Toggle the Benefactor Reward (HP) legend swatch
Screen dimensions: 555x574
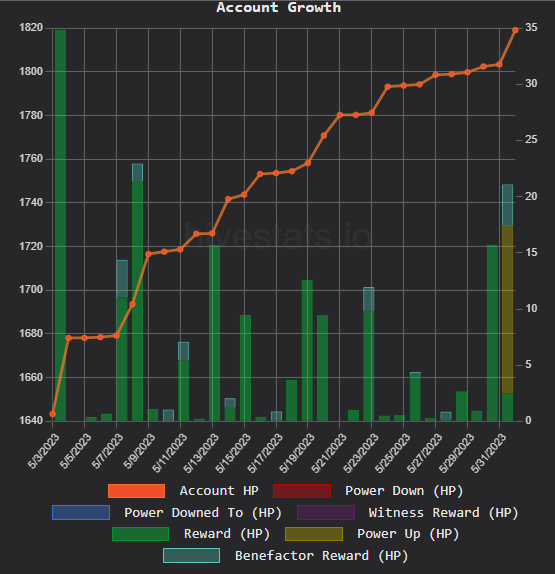coord(191,555)
